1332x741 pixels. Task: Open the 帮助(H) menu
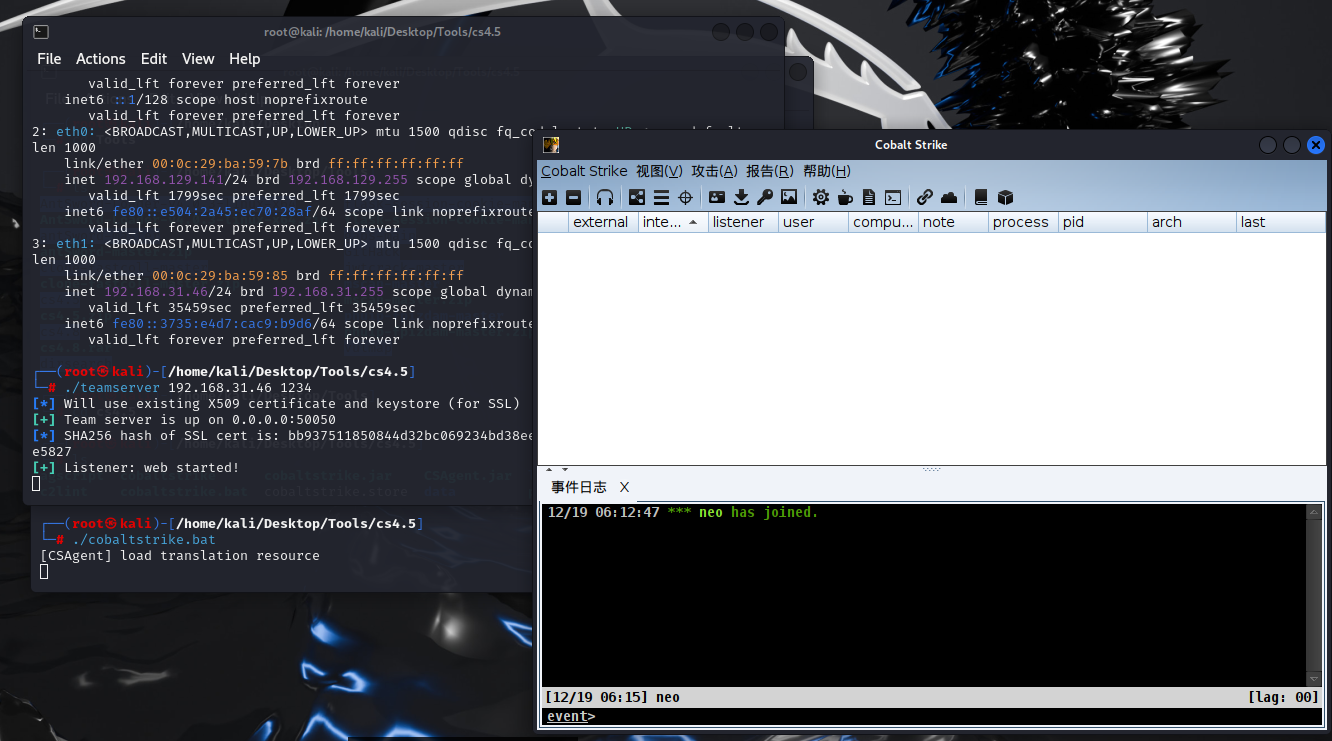[826, 171]
